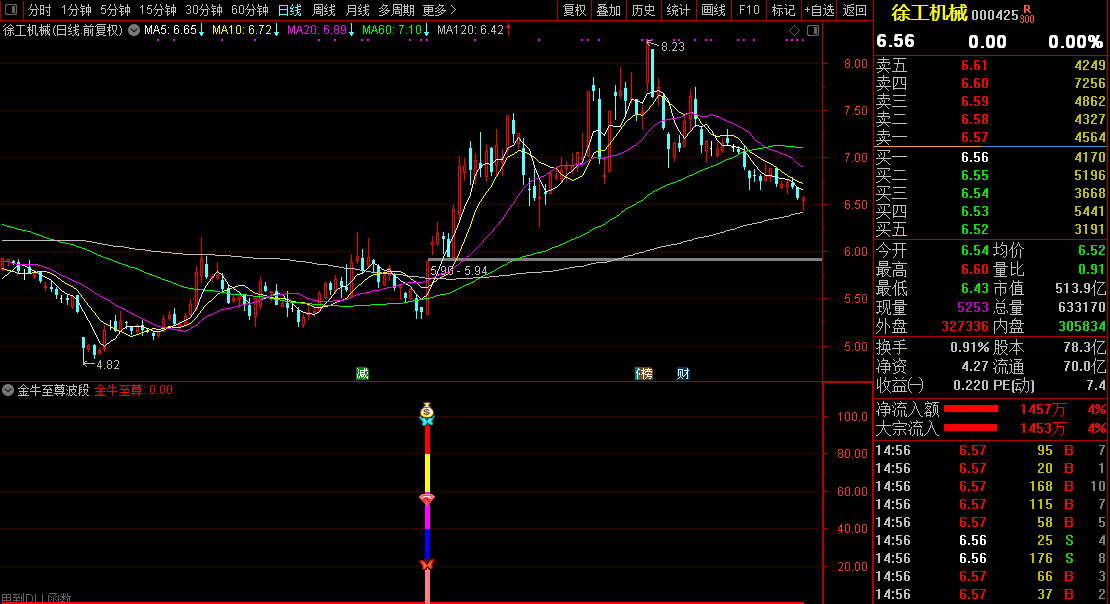Toggle the 复权 price adjustment option
This screenshot has width=1110, height=604.
point(574,10)
